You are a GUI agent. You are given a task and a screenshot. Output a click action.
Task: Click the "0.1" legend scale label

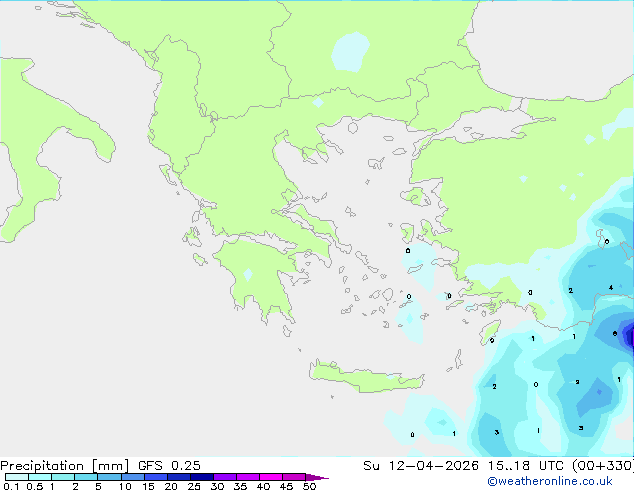point(11,486)
